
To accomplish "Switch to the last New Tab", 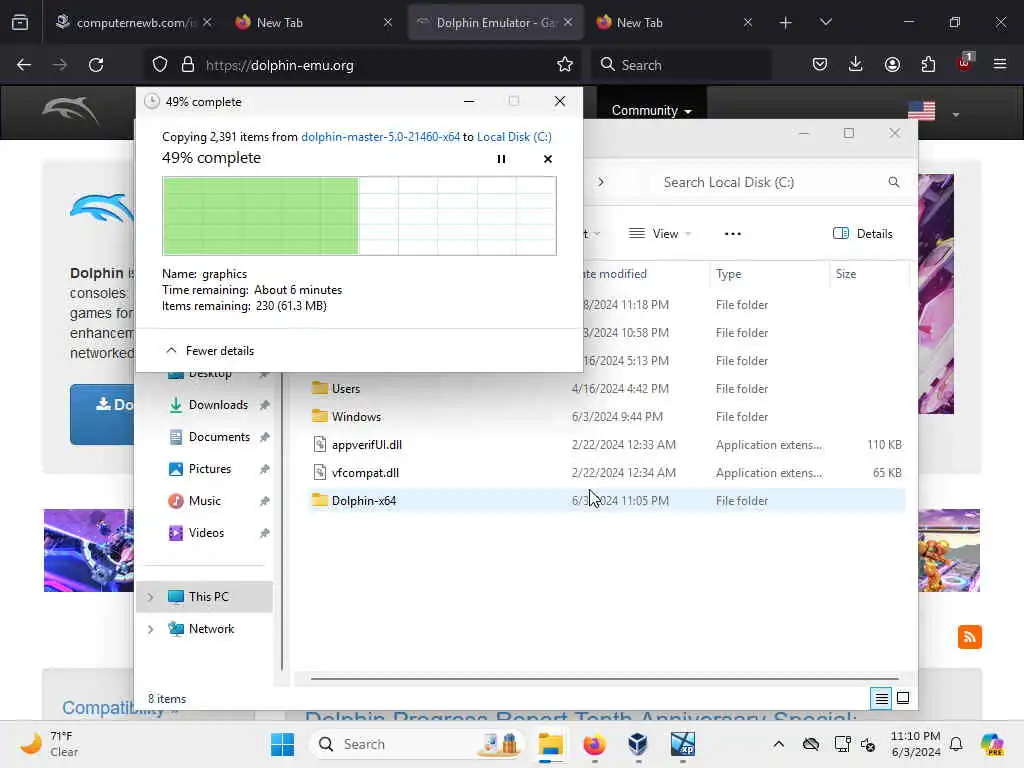I will (x=674, y=23).
